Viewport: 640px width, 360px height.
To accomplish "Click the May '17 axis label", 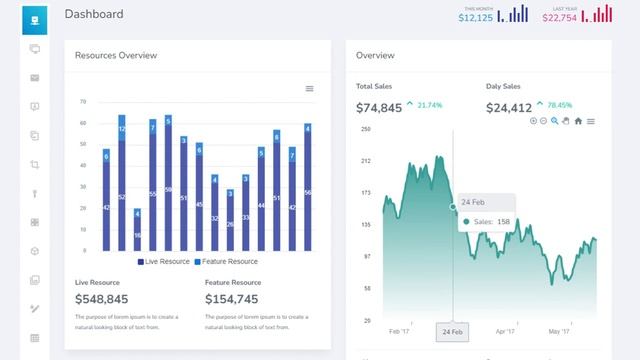I will point(559,331).
